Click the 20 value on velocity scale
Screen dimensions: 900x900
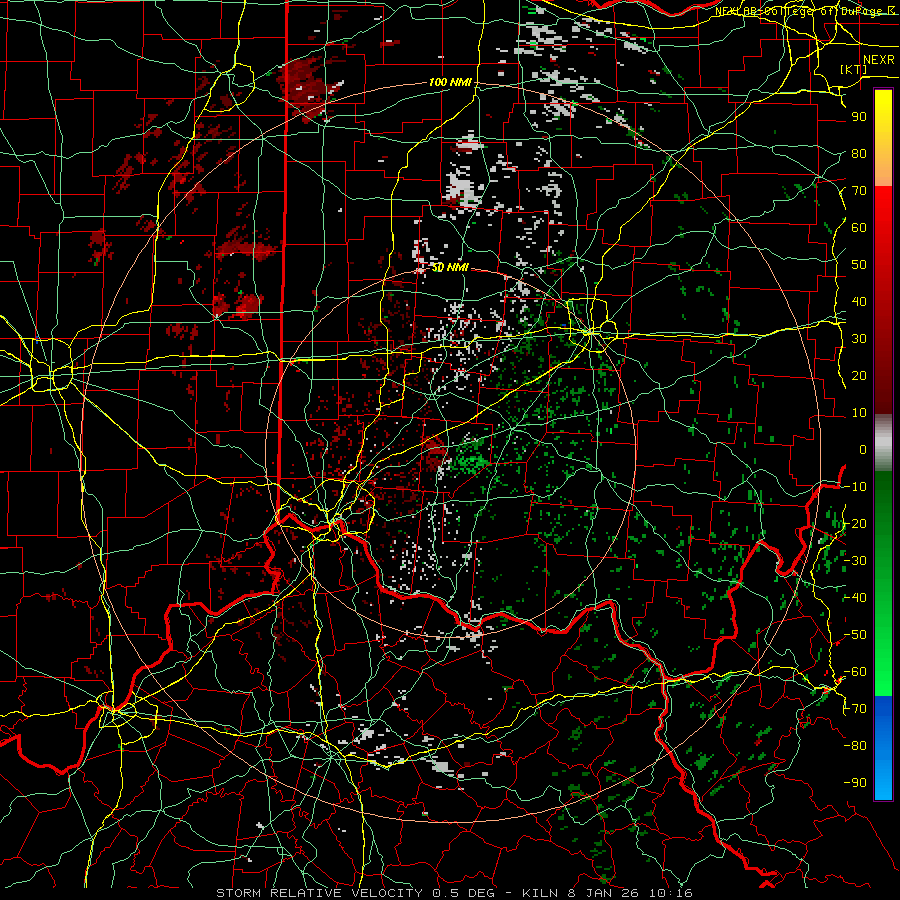(859, 376)
